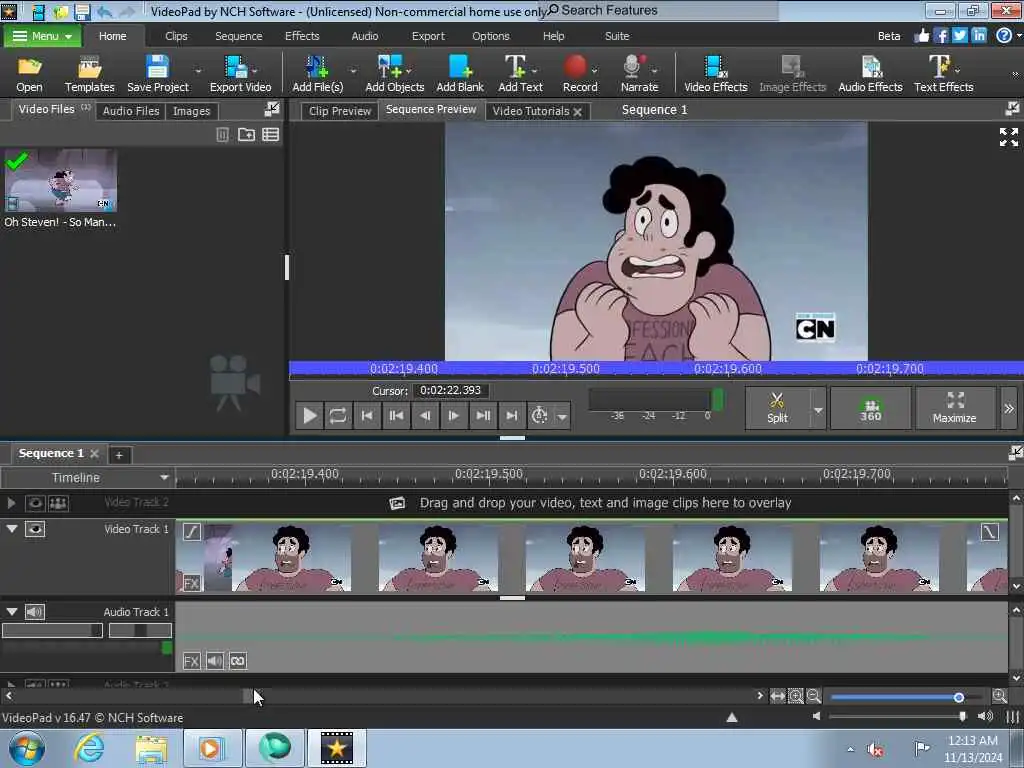Open fade-in transition icon on the clip start

click(191, 532)
